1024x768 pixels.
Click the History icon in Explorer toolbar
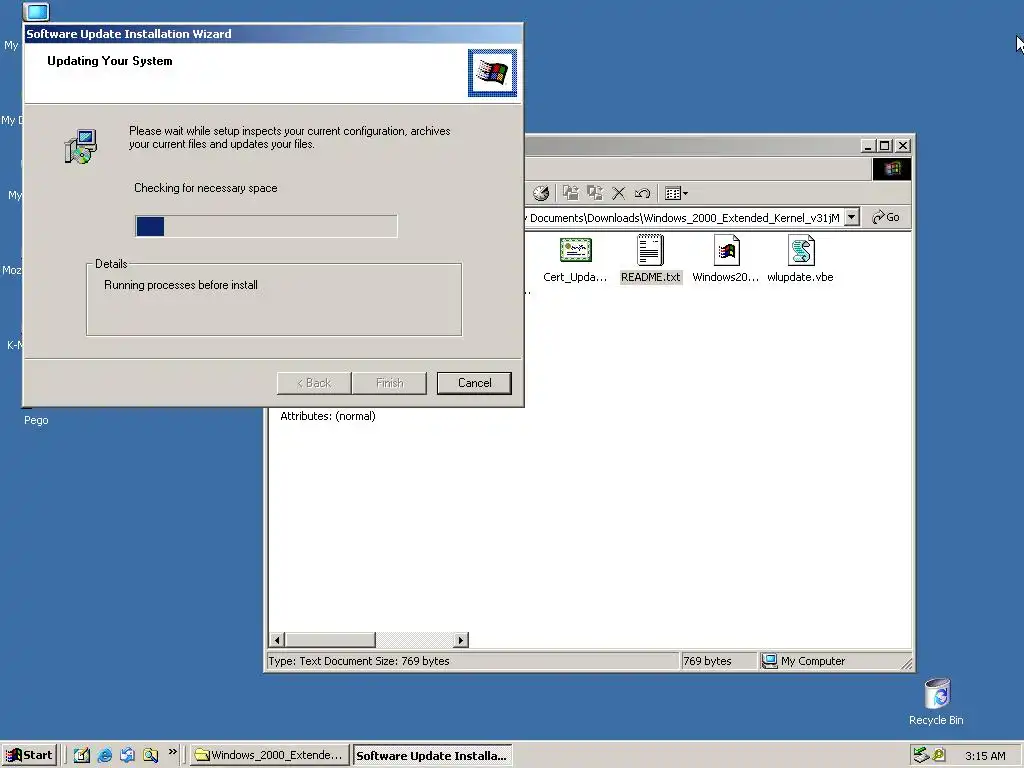541,193
